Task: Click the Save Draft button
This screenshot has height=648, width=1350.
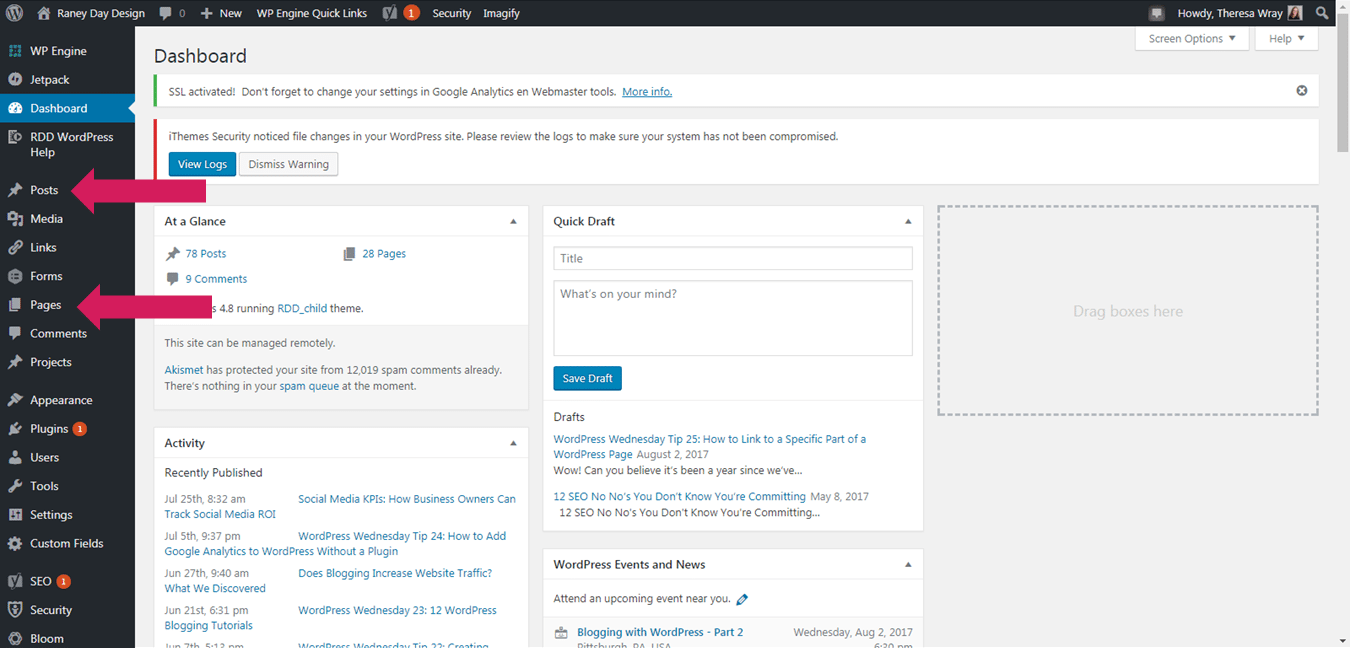Action: pyautogui.click(x=587, y=378)
